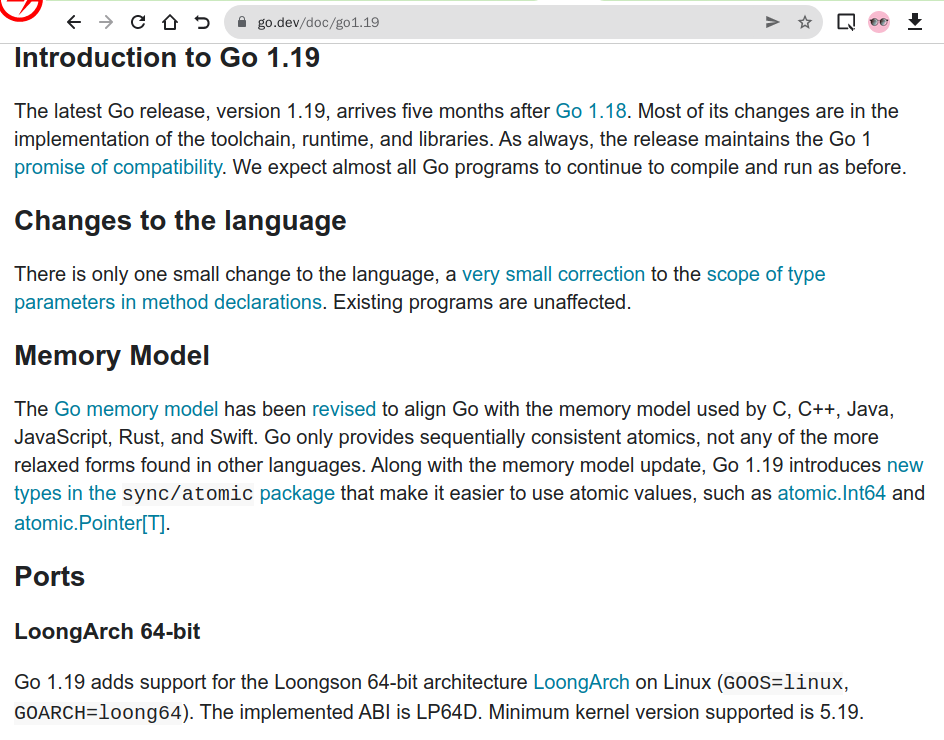The image size is (944, 740).
Task: Follow the LoongArch architecture link
Action: coord(581,683)
